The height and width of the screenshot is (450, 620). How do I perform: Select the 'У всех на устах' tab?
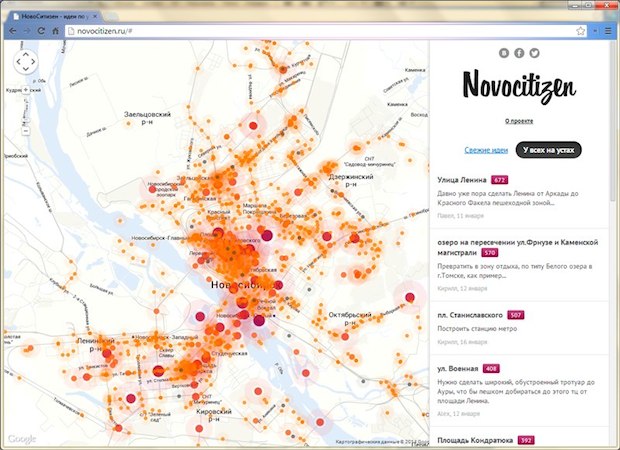click(x=549, y=150)
